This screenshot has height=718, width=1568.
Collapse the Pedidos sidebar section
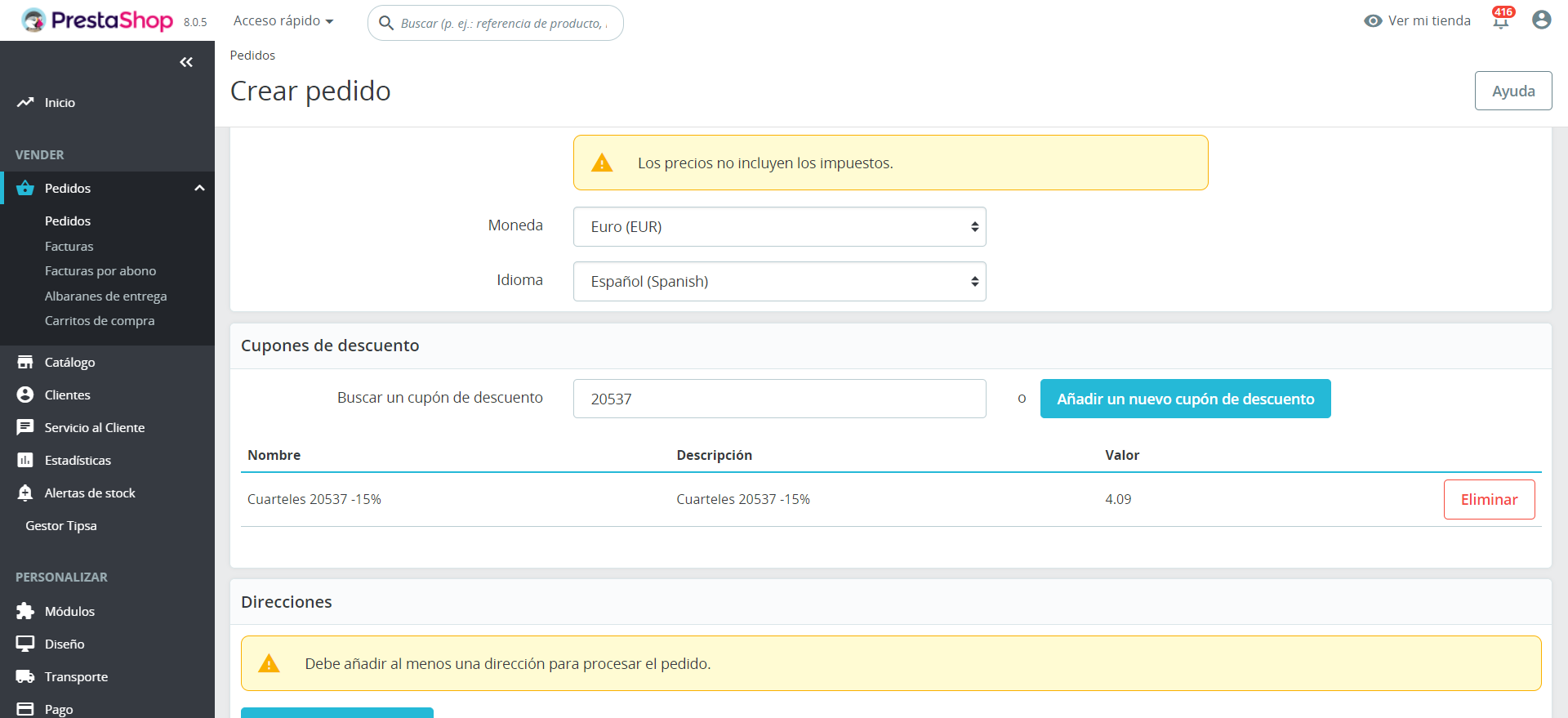coord(199,188)
